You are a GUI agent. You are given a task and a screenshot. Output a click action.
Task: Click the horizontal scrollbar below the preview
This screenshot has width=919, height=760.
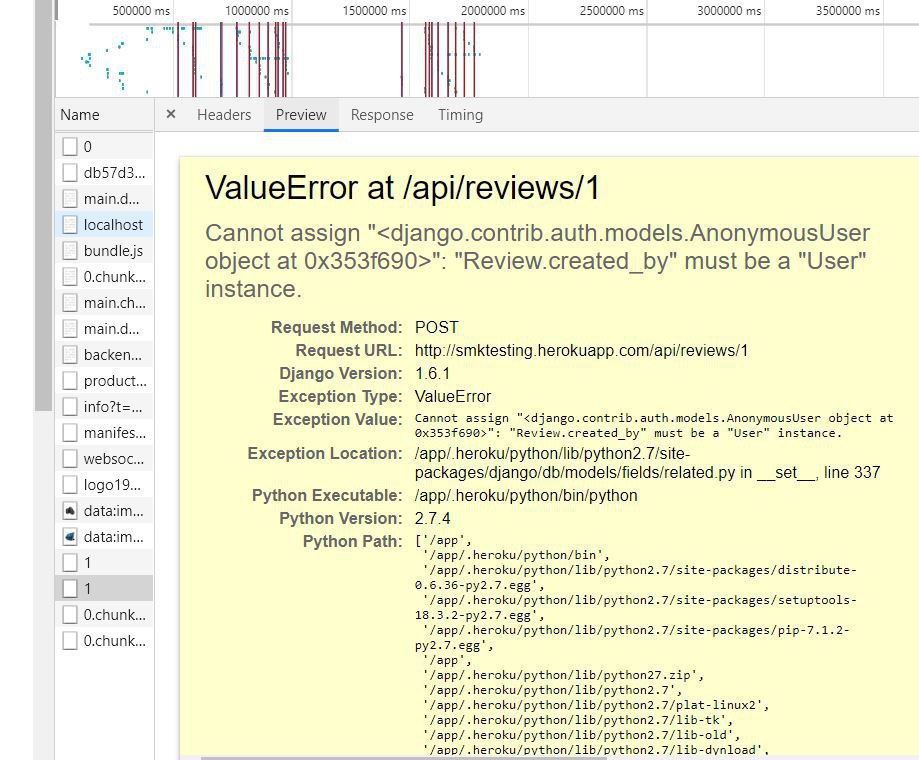pos(403,757)
